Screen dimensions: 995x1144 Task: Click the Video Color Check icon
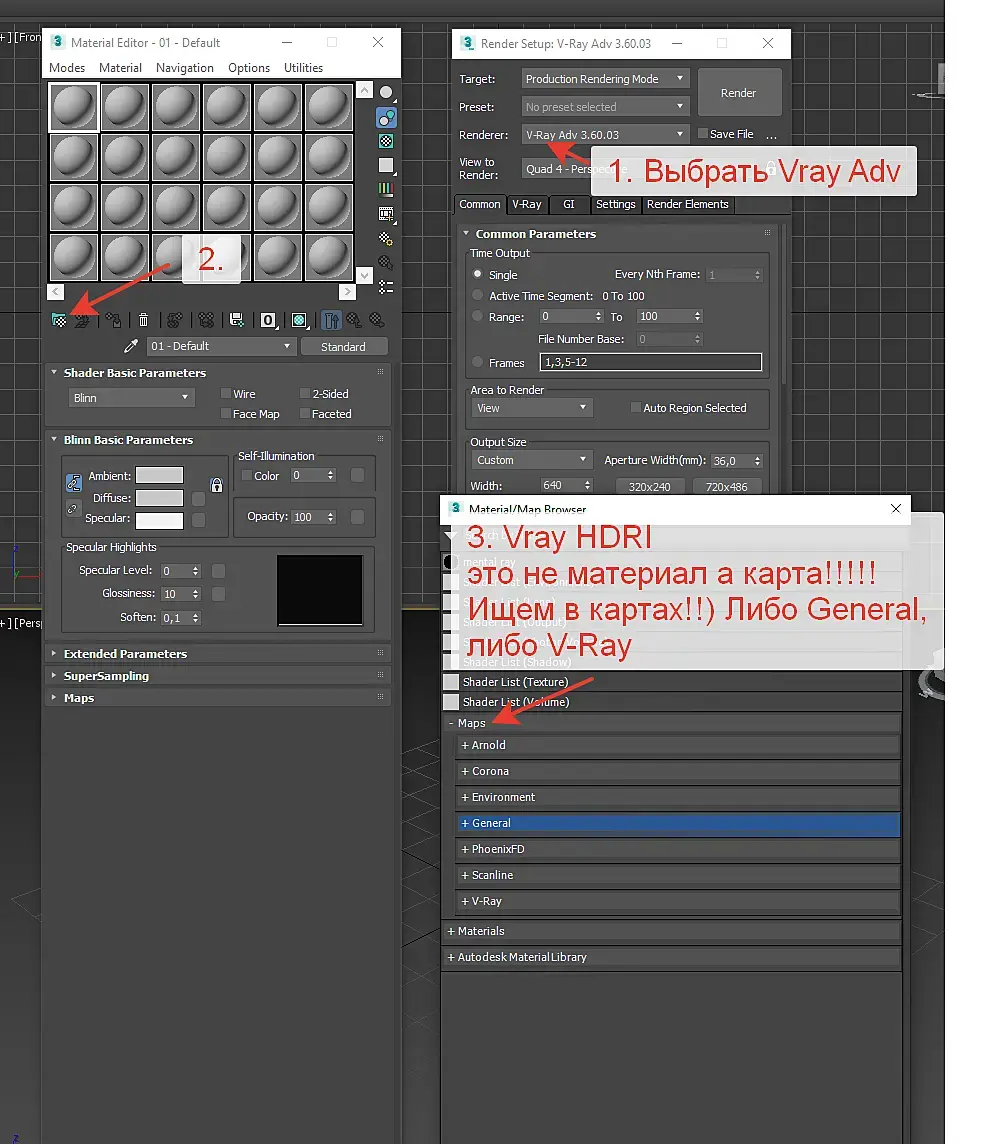pos(386,190)
